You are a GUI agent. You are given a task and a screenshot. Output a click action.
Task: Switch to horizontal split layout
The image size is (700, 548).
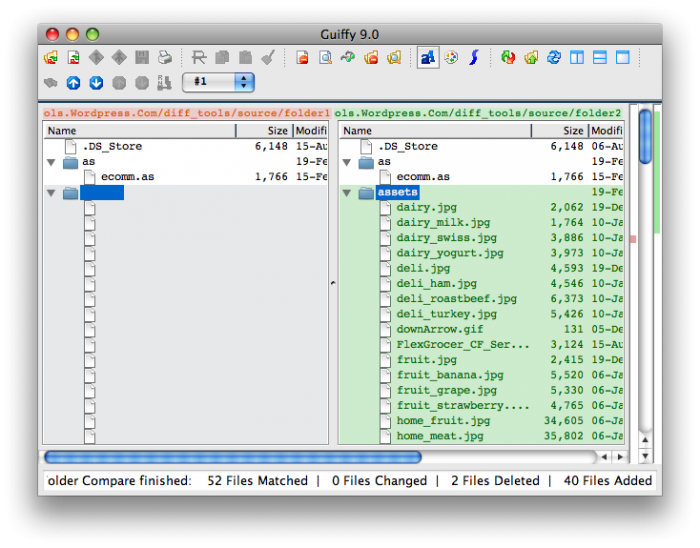point(600,58)
